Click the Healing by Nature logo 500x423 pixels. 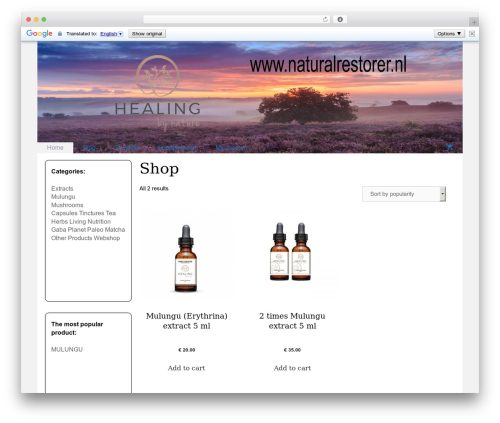[158, 92]
